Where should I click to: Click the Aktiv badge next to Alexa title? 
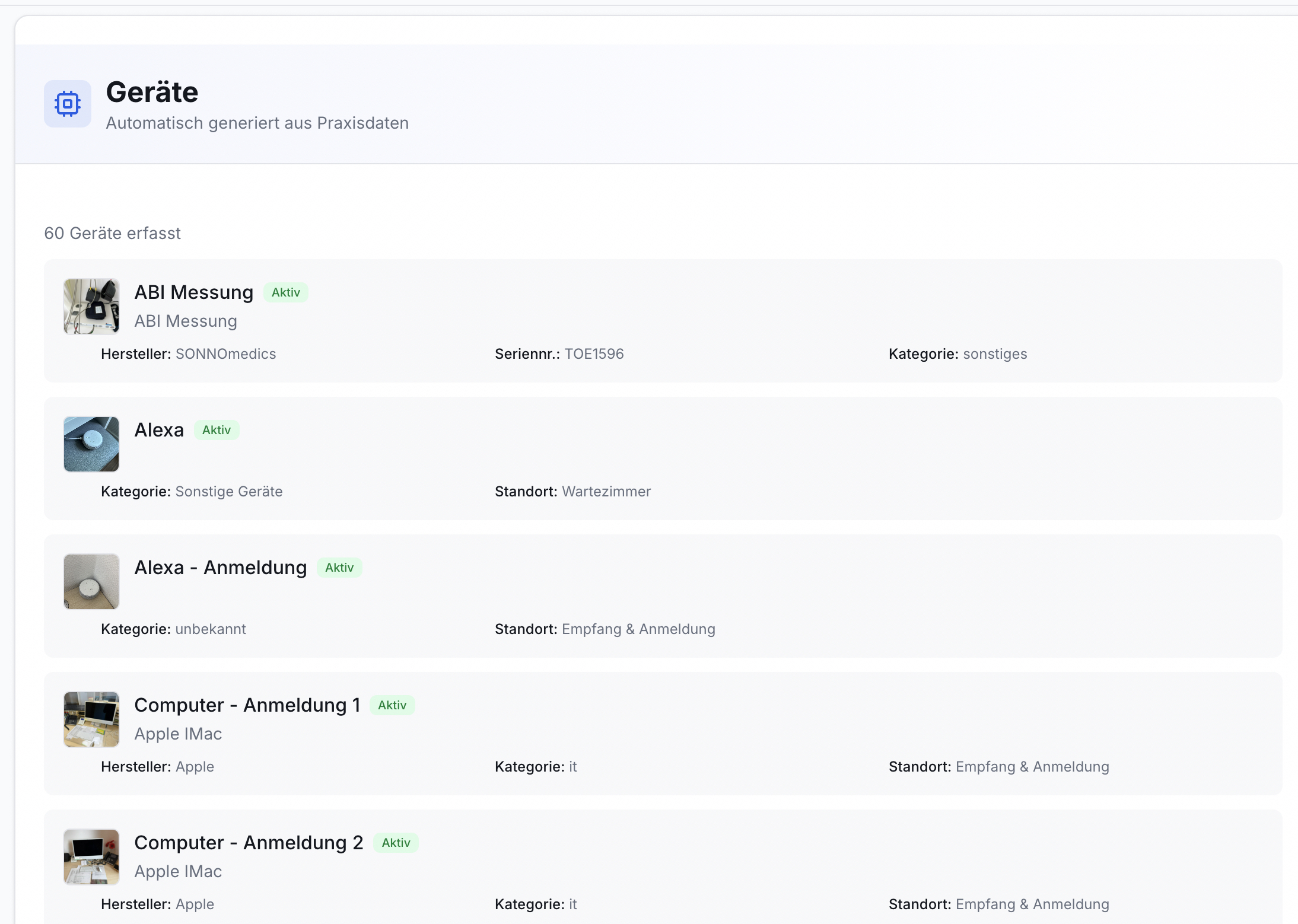217,430
